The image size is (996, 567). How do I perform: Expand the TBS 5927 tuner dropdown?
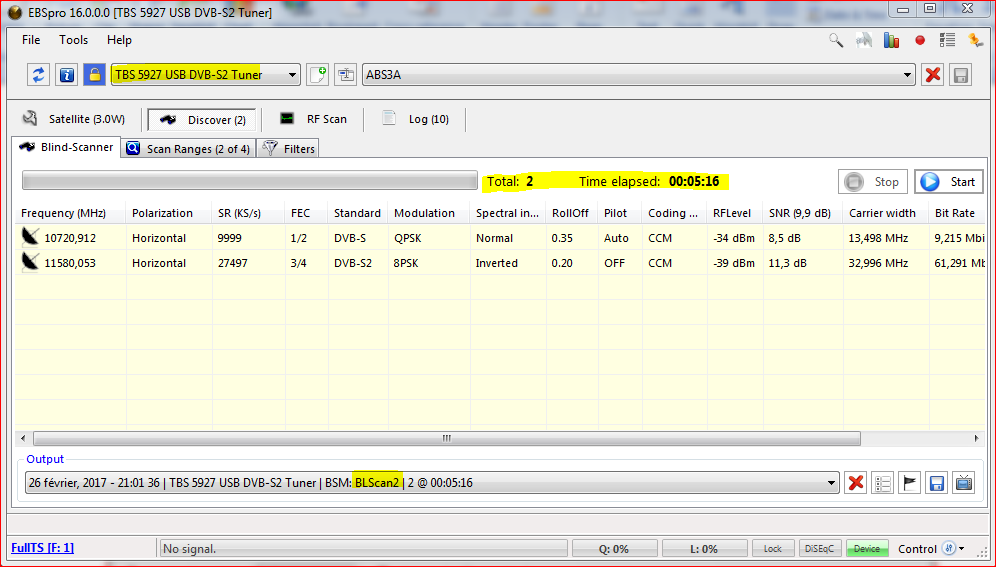(x=292, y=75)
